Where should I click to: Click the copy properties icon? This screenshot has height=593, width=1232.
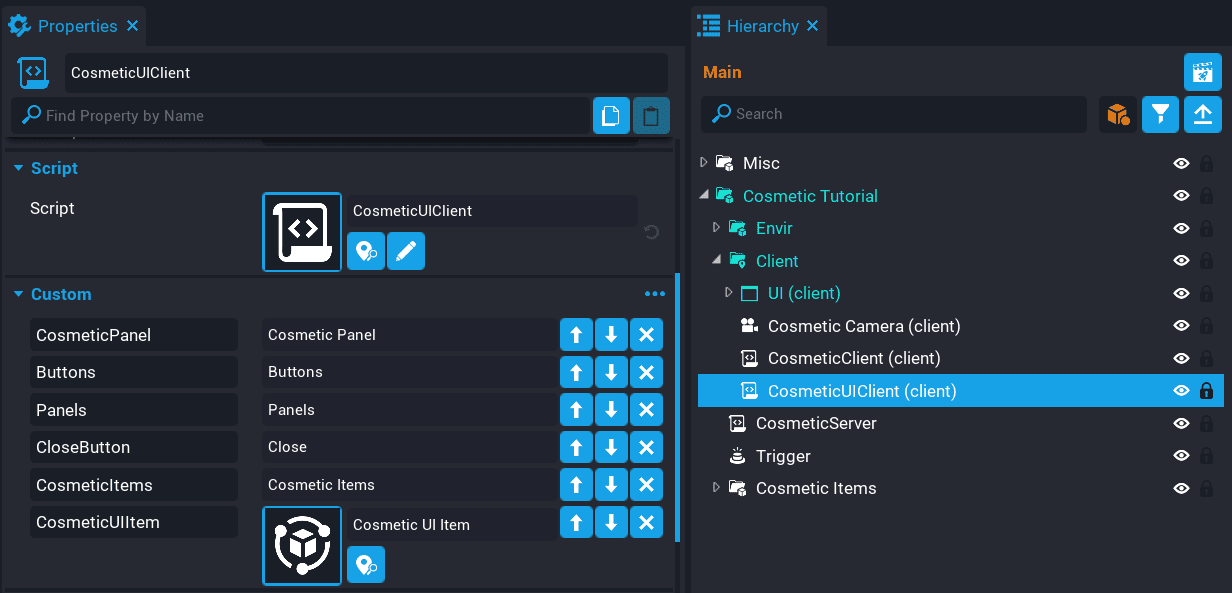tap(611, 116)
